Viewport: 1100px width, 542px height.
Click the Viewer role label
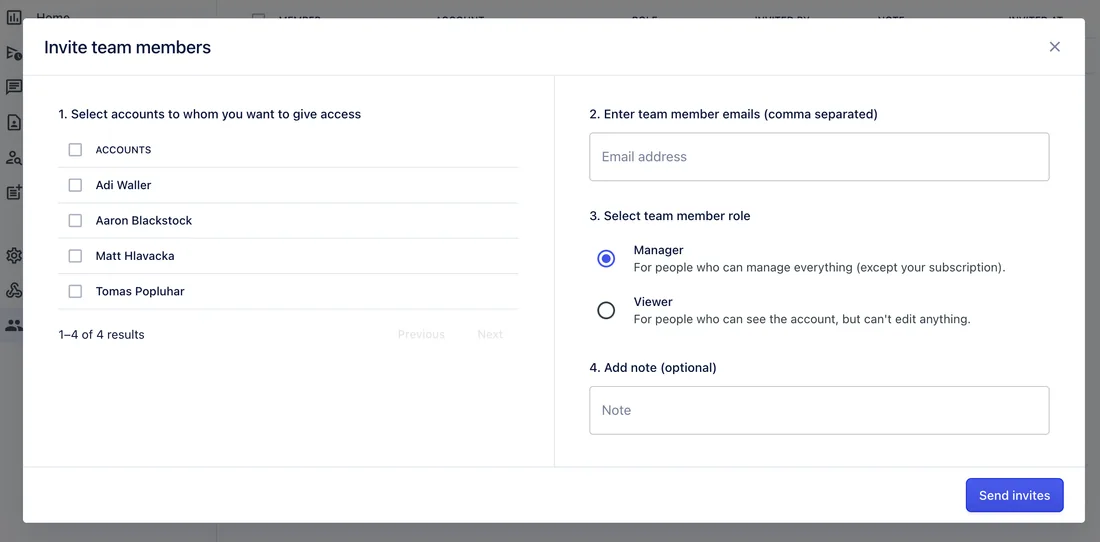point(653,302)
